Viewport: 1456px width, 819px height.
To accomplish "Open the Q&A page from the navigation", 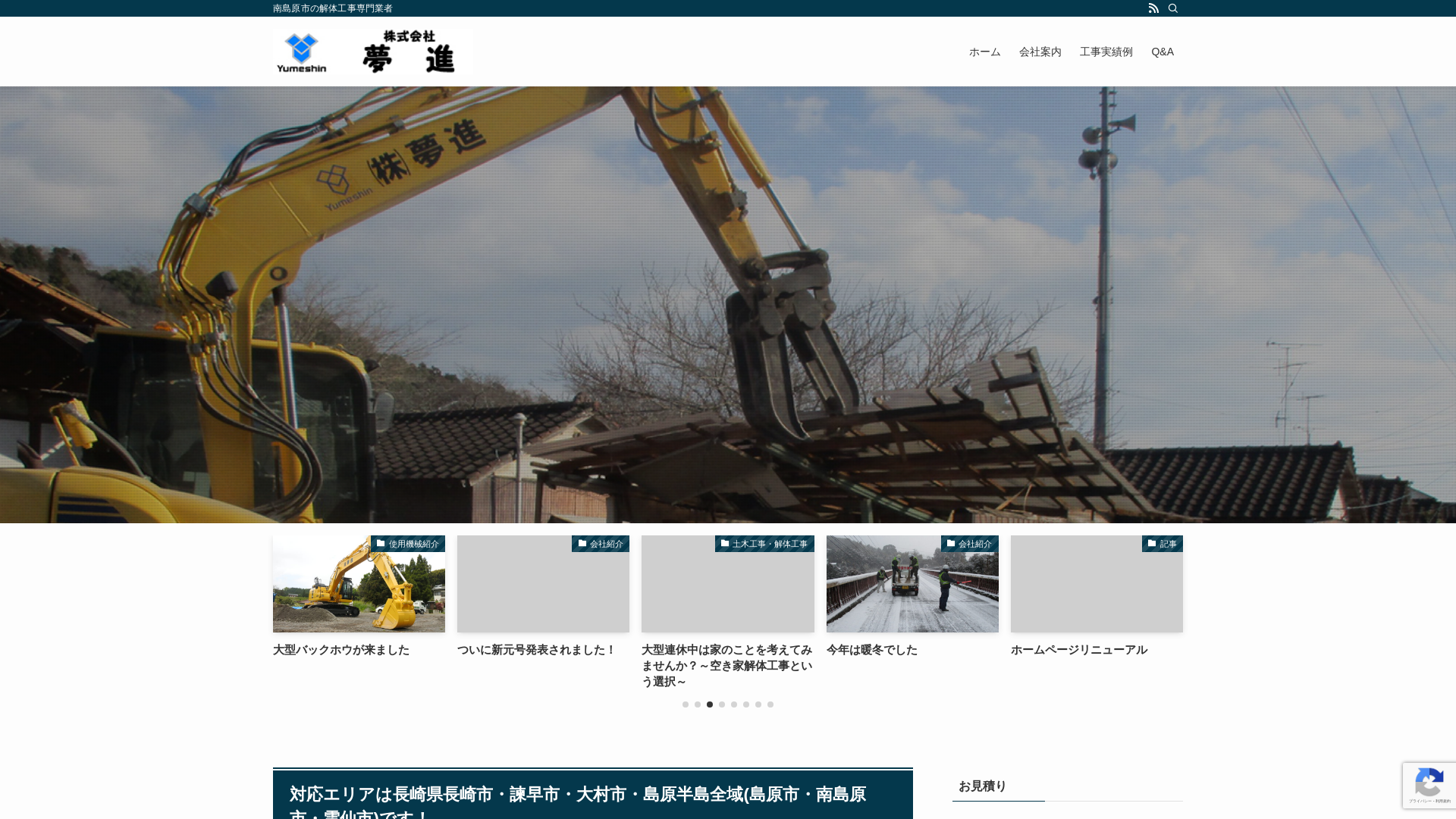I will [x=1162, y=52].
